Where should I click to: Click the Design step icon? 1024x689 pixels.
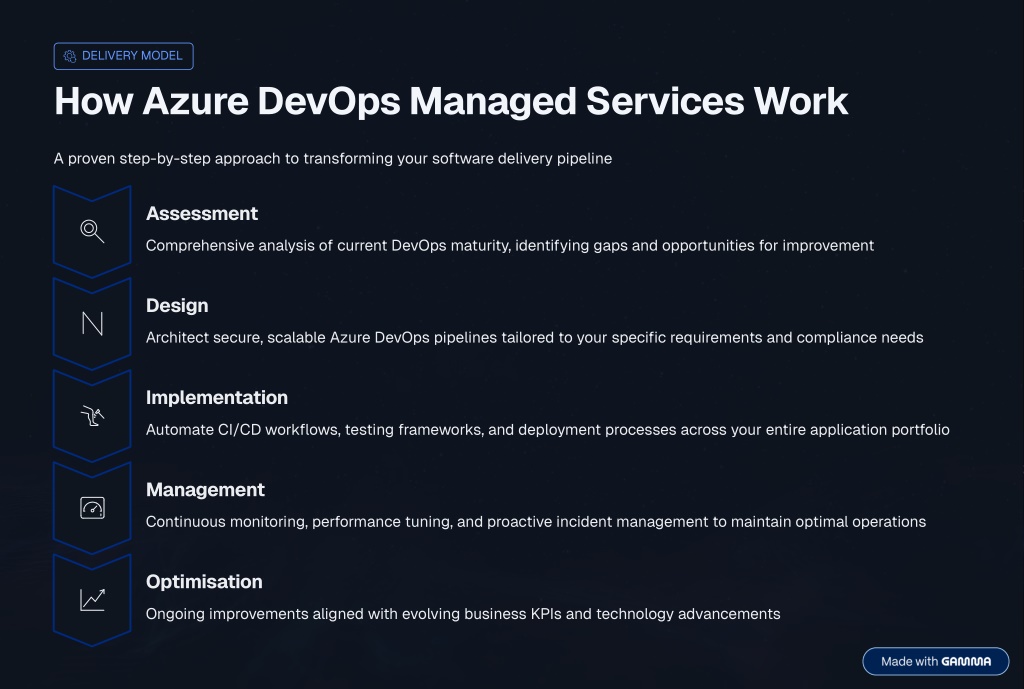92,323
